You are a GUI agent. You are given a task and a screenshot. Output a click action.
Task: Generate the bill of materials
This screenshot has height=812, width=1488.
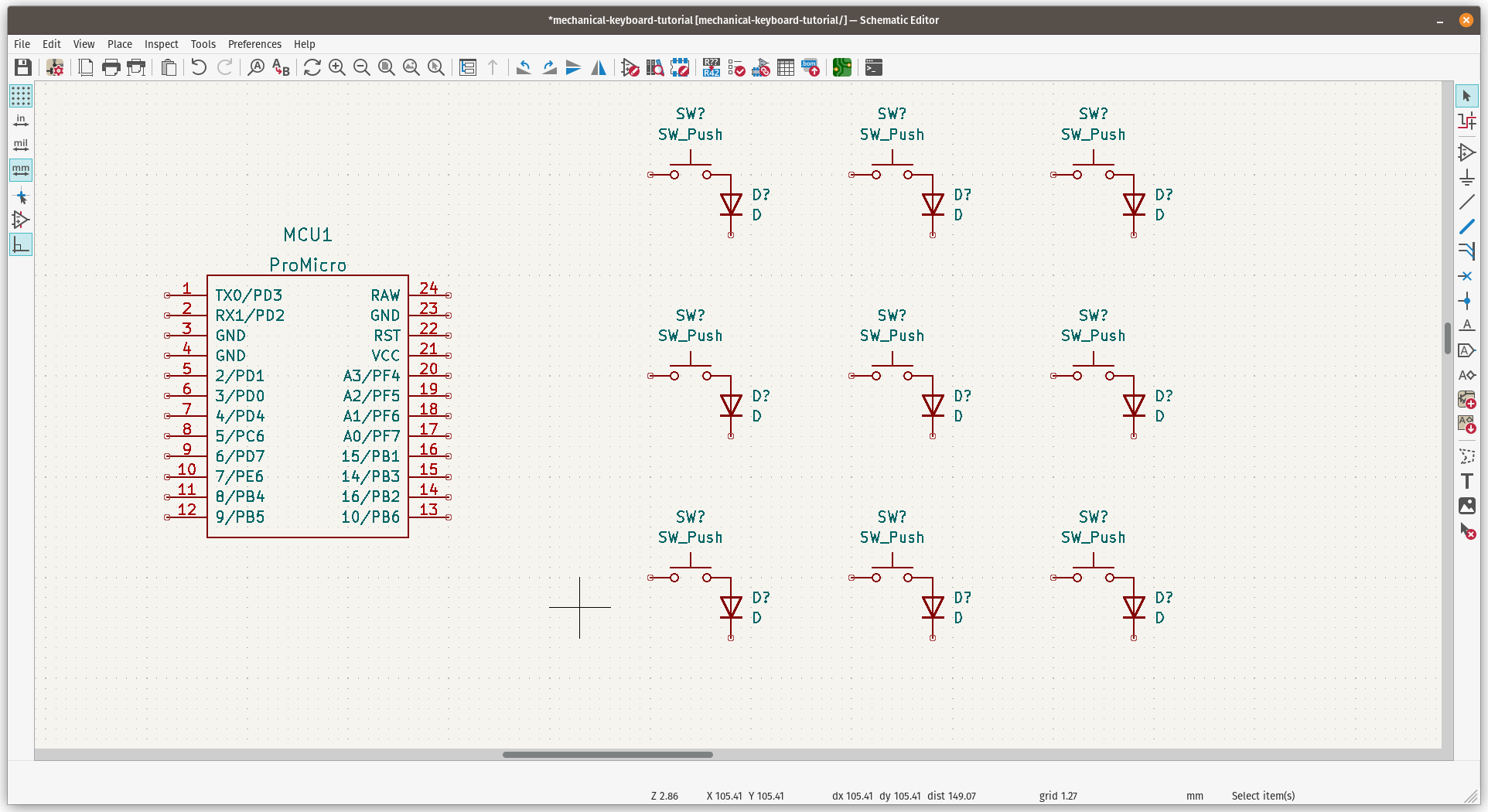(x=809, y=68)
